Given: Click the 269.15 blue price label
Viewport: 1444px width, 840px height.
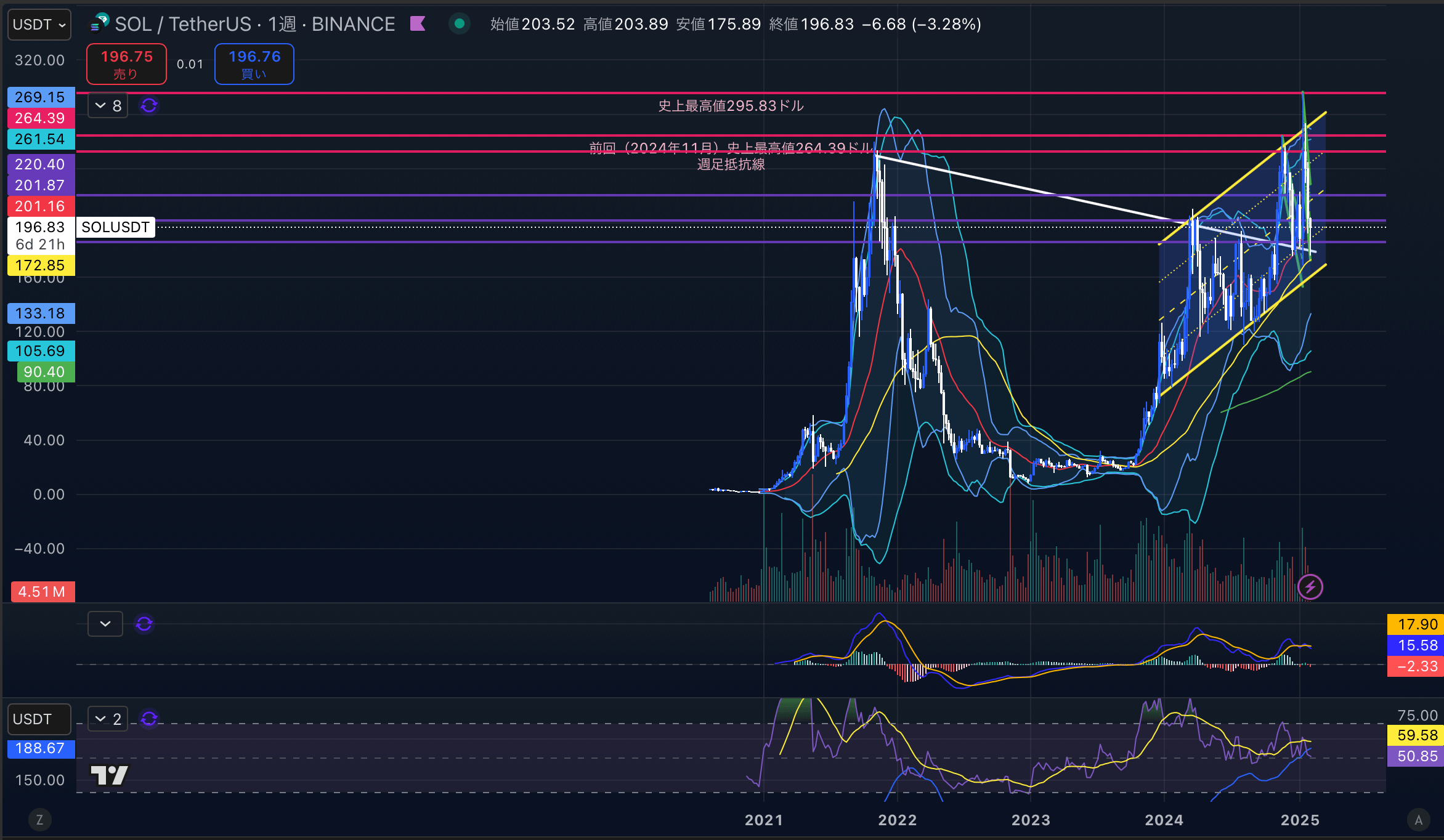Looking at the screenshot, I should pos(41,97).
